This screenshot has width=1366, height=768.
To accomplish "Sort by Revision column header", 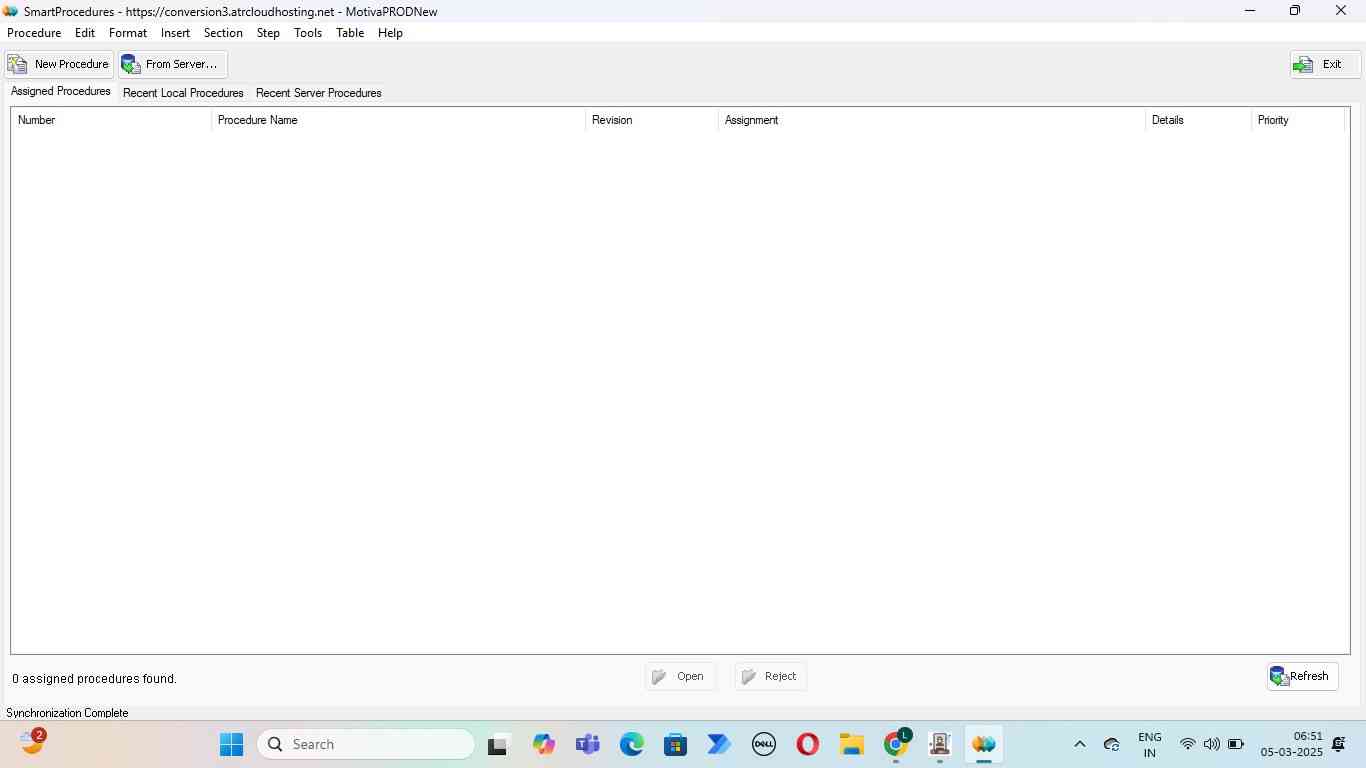I will [x=652, y=120].
